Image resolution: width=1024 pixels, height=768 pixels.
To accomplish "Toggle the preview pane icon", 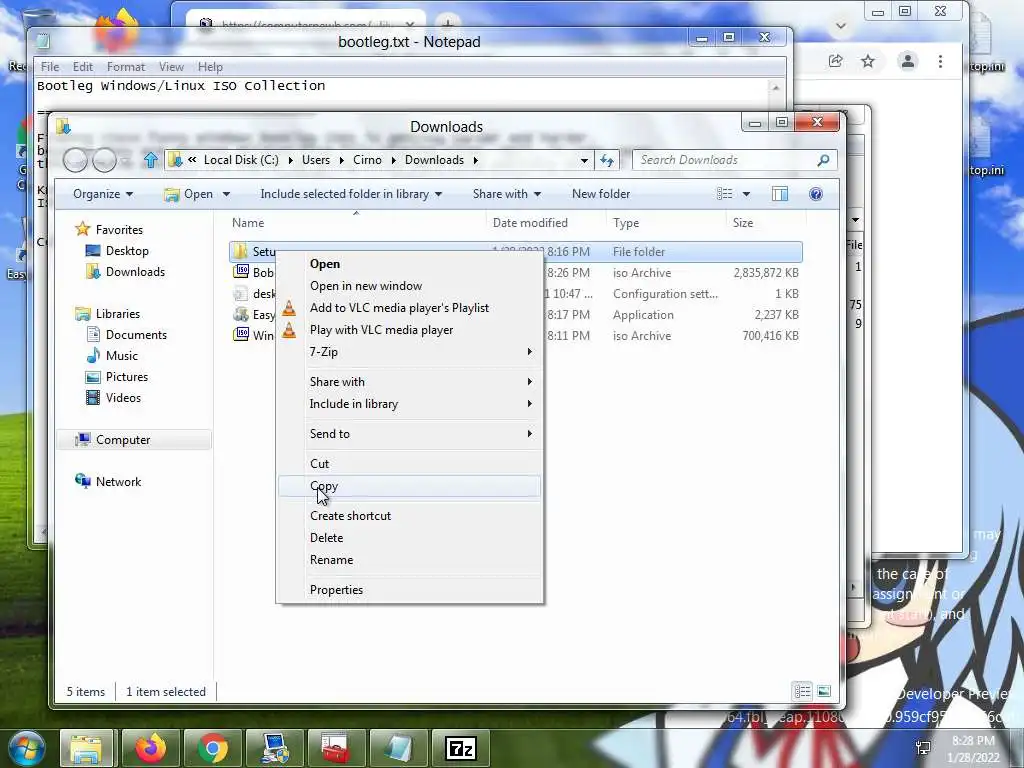I will [x=780, y=194].
